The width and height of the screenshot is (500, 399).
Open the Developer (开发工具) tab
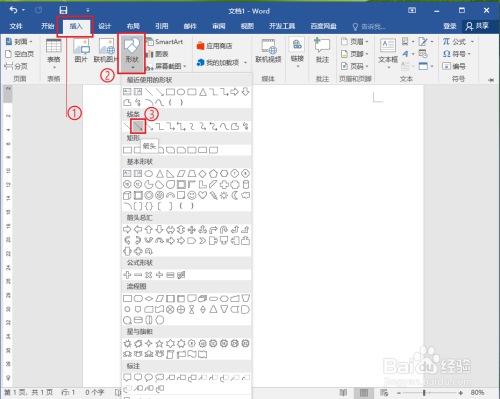click(x=282, y=26)
